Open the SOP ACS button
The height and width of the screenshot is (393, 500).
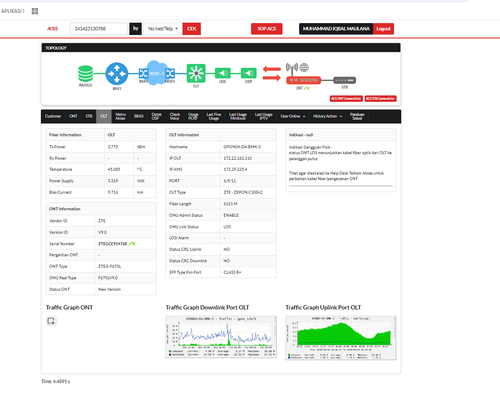pos(267,29)
